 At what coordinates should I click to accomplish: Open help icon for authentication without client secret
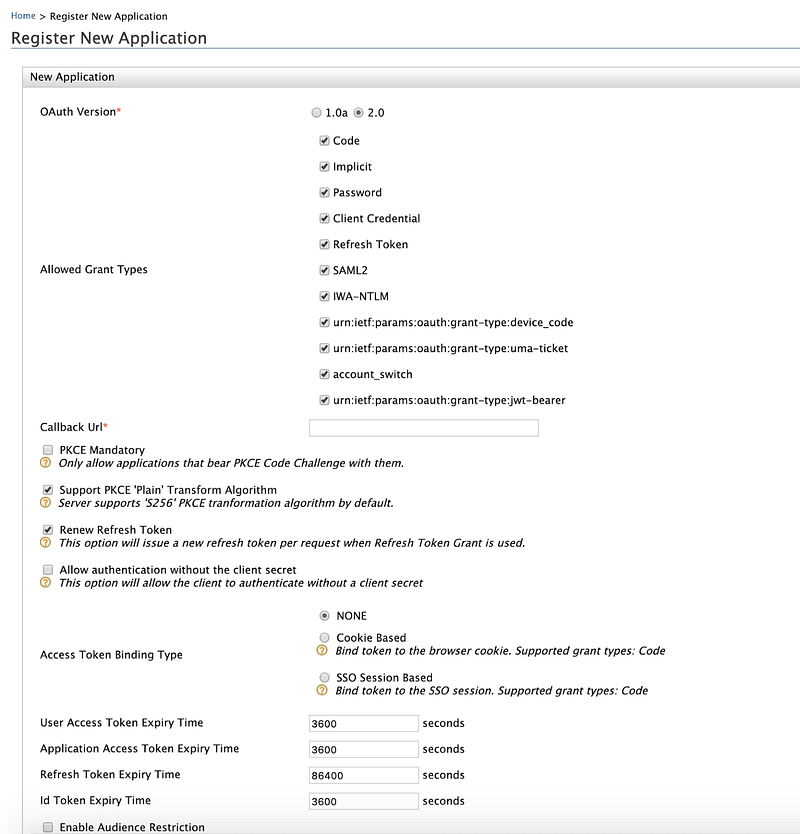(x=46, y=582)
